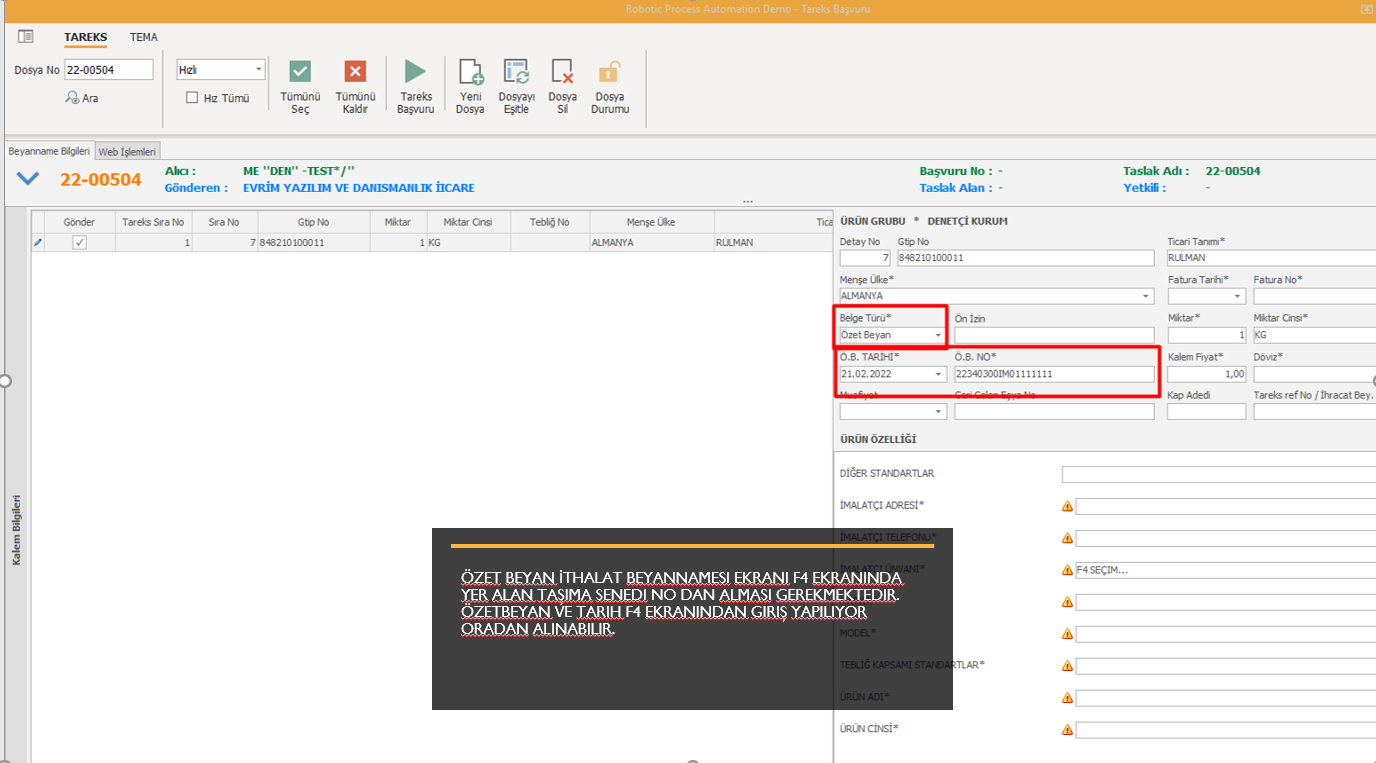Click the Miktar input field in detail panel
This screenshot has width=1376, height=763.
click(1207, 336)
